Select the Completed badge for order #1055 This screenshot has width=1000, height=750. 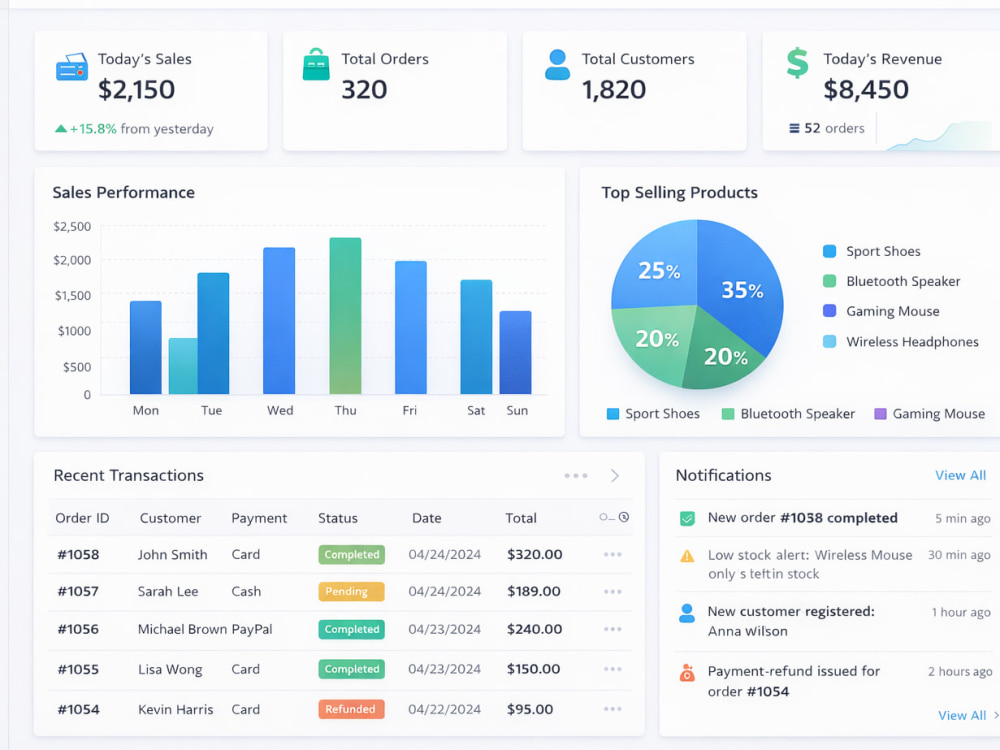click(x=351, y=669)
